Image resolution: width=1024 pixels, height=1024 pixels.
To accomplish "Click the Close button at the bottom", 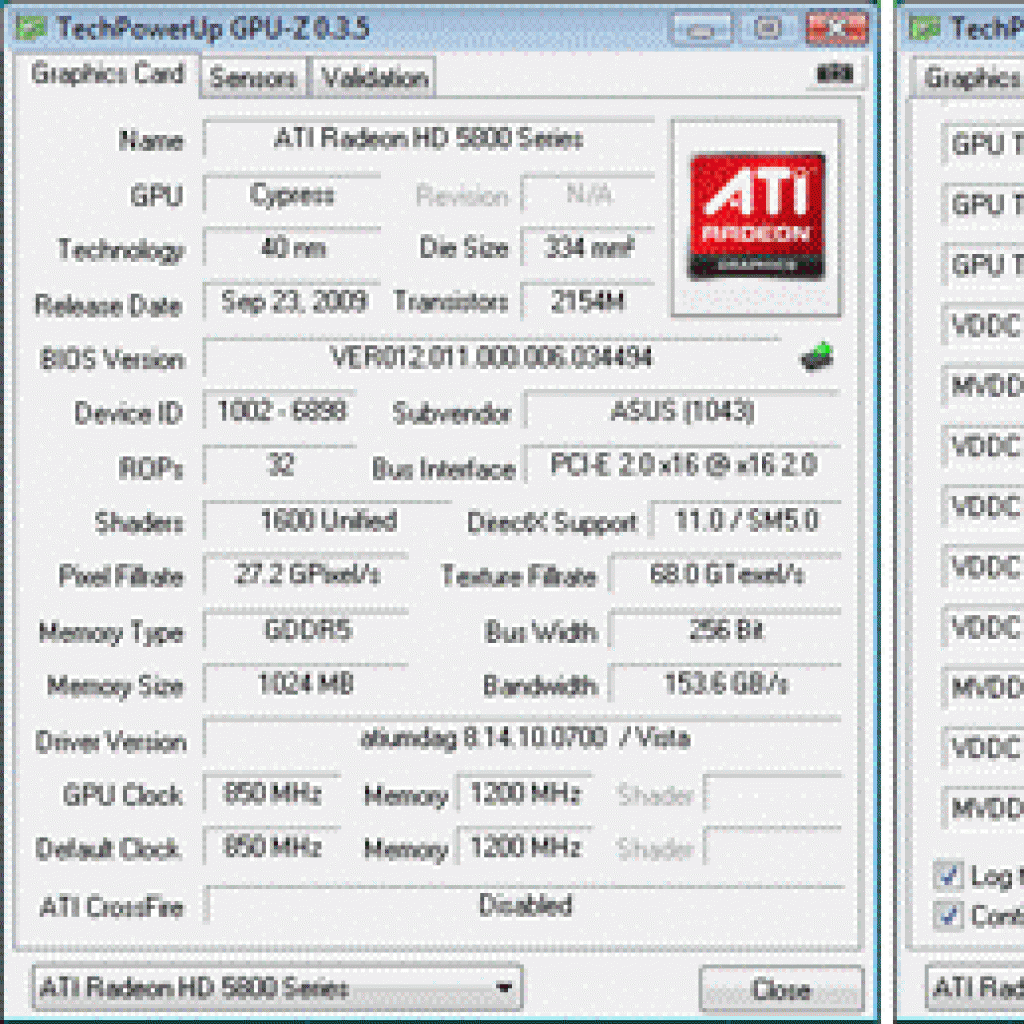I will [x=781, y=989].
